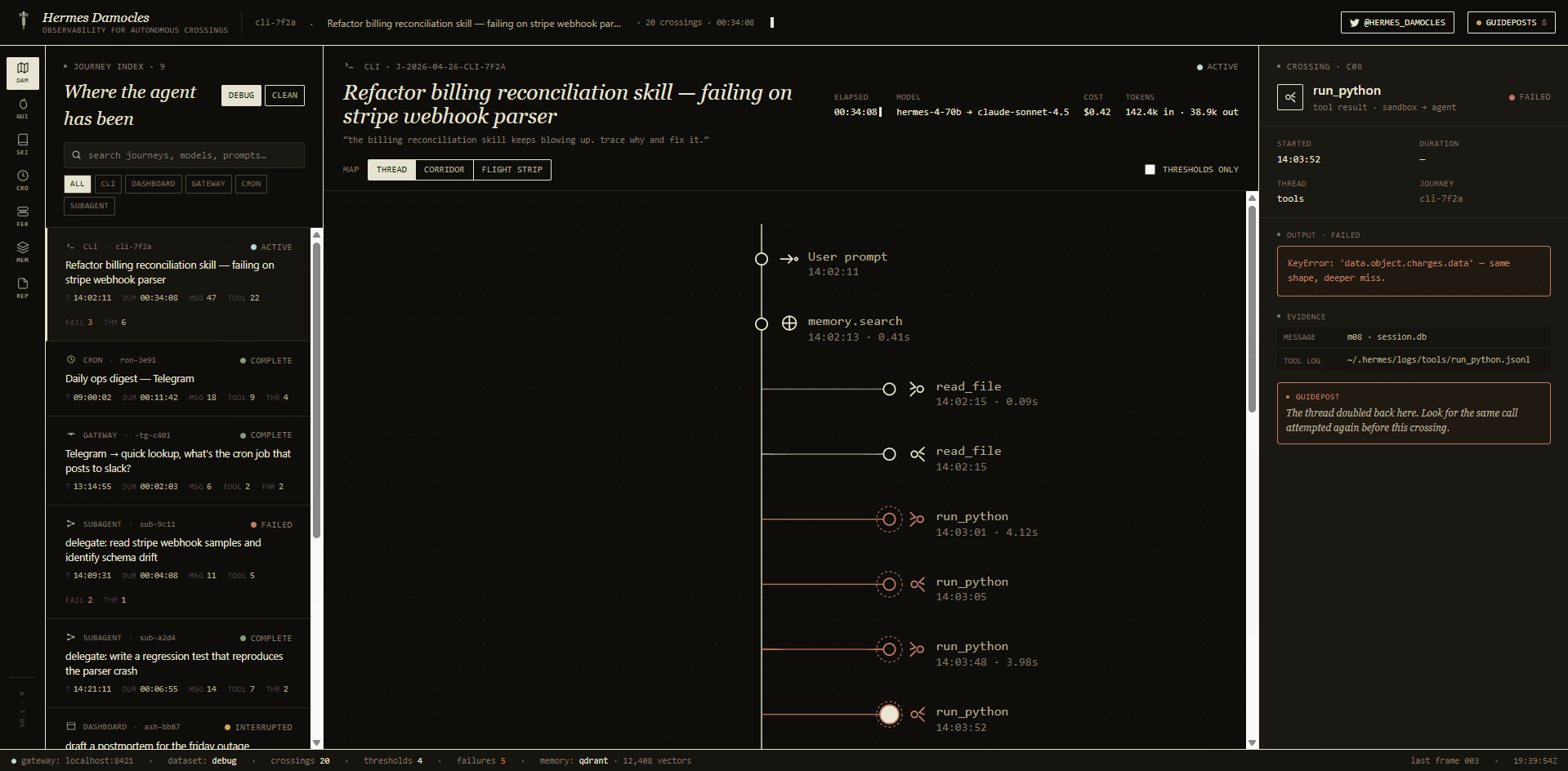Open the DAM map sidebar icon

(23, 73)
